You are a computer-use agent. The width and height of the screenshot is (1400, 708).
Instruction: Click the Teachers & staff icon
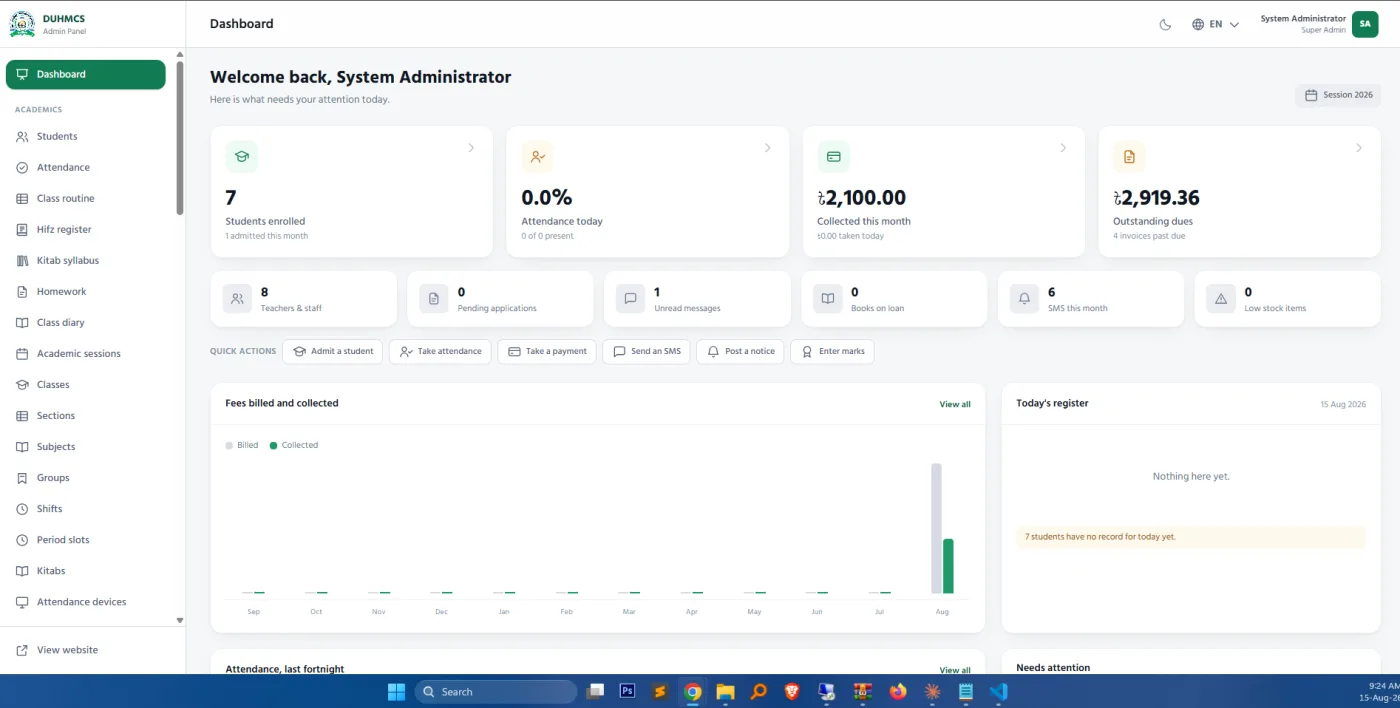[237, 298]
